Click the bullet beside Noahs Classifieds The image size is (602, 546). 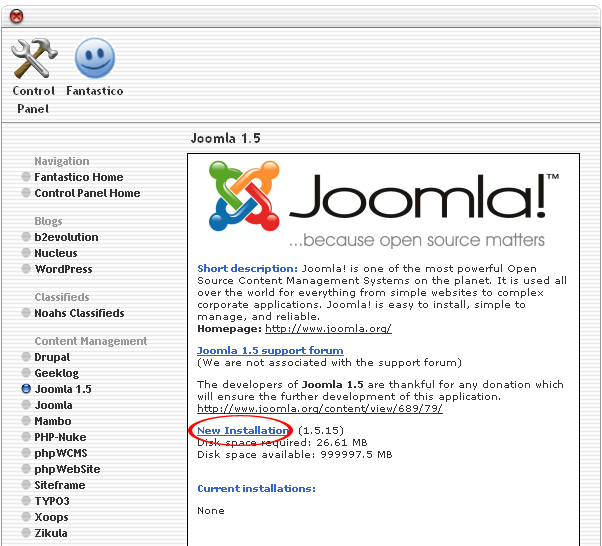click(x=26, y=313)
